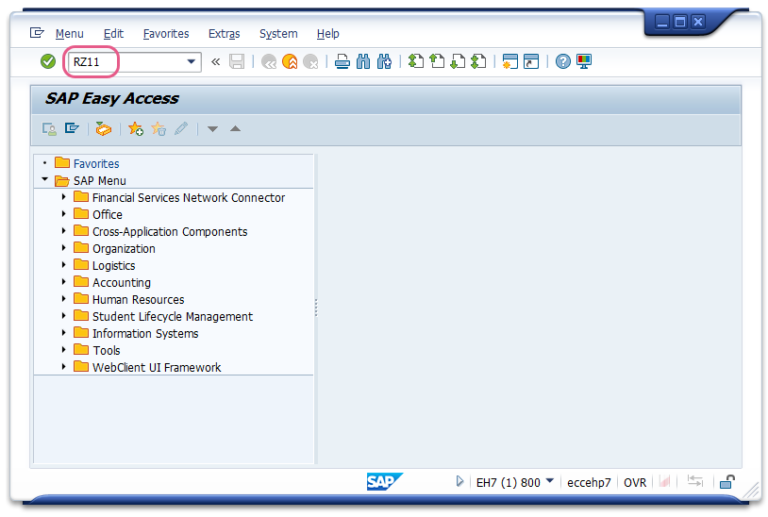Viewport: 768px width, 517px height.
Task: Click the green Enter checkmark icon
Action: pos(48,62)
